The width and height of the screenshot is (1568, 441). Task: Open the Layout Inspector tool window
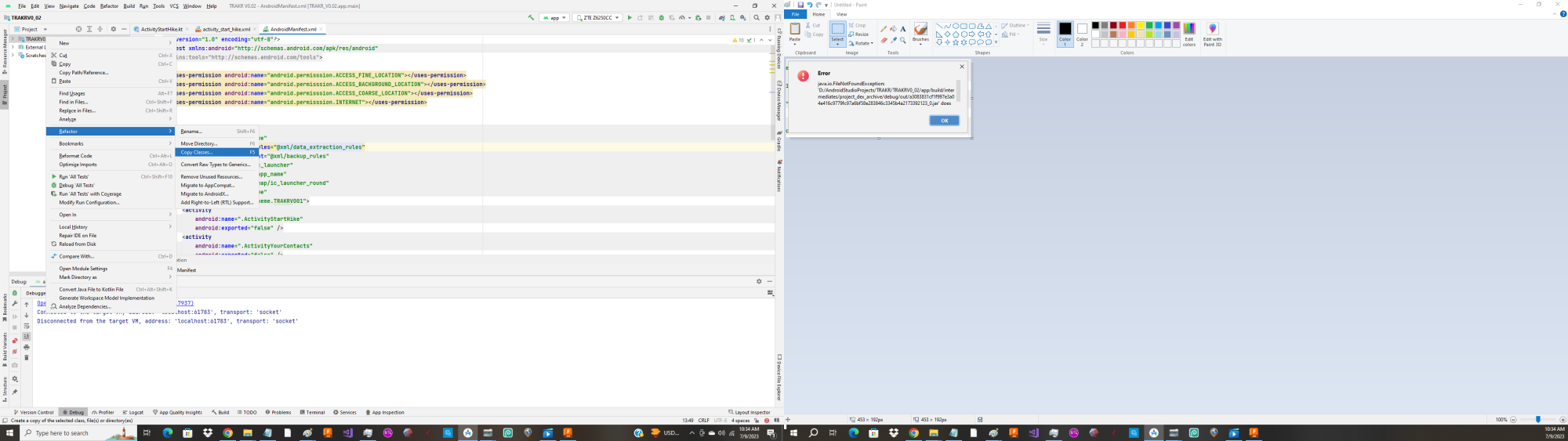pyautogui.click(x=750, y=412)
